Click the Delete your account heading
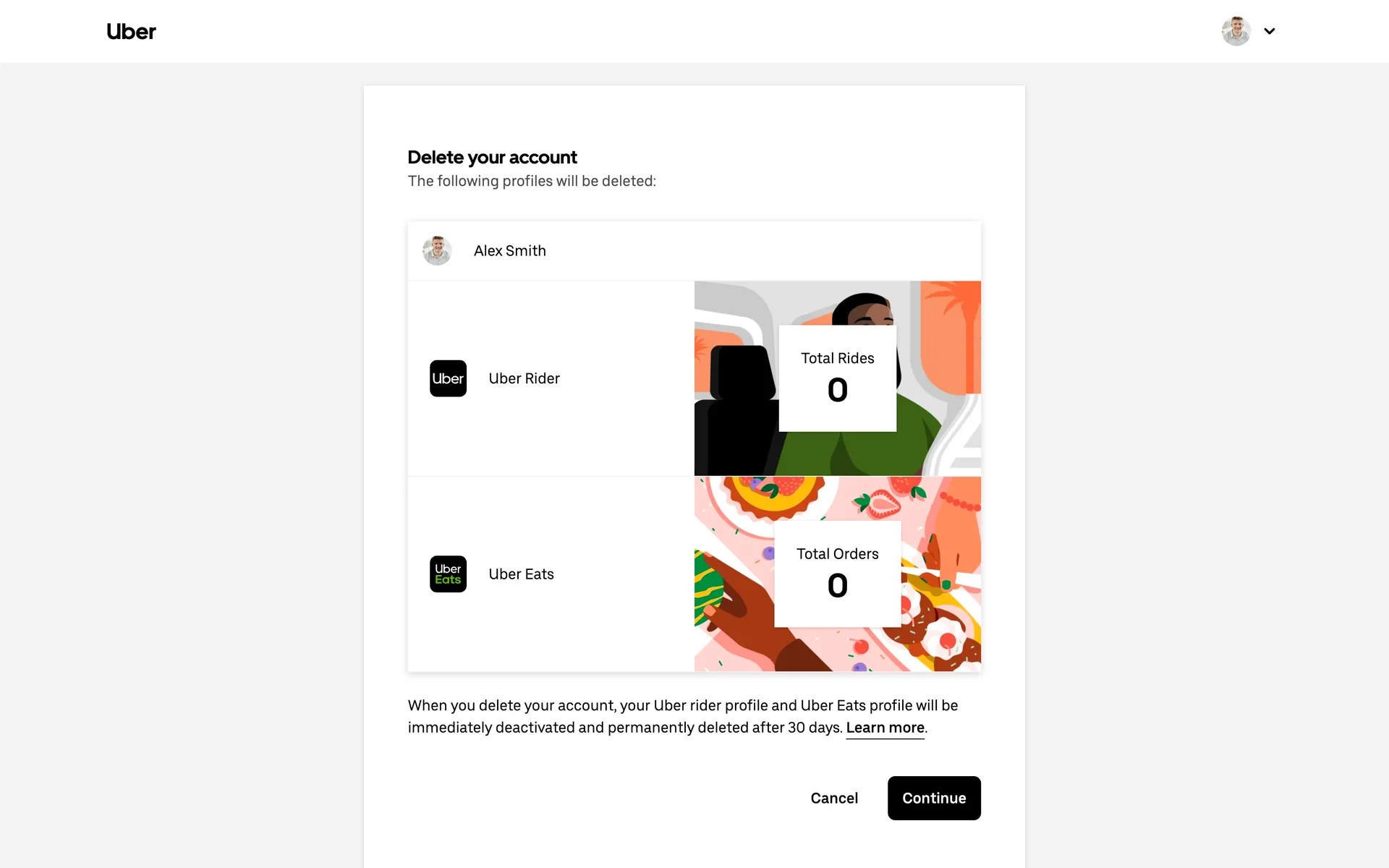The height and width of the screenshot is (868, 1389). pos(492,157)
